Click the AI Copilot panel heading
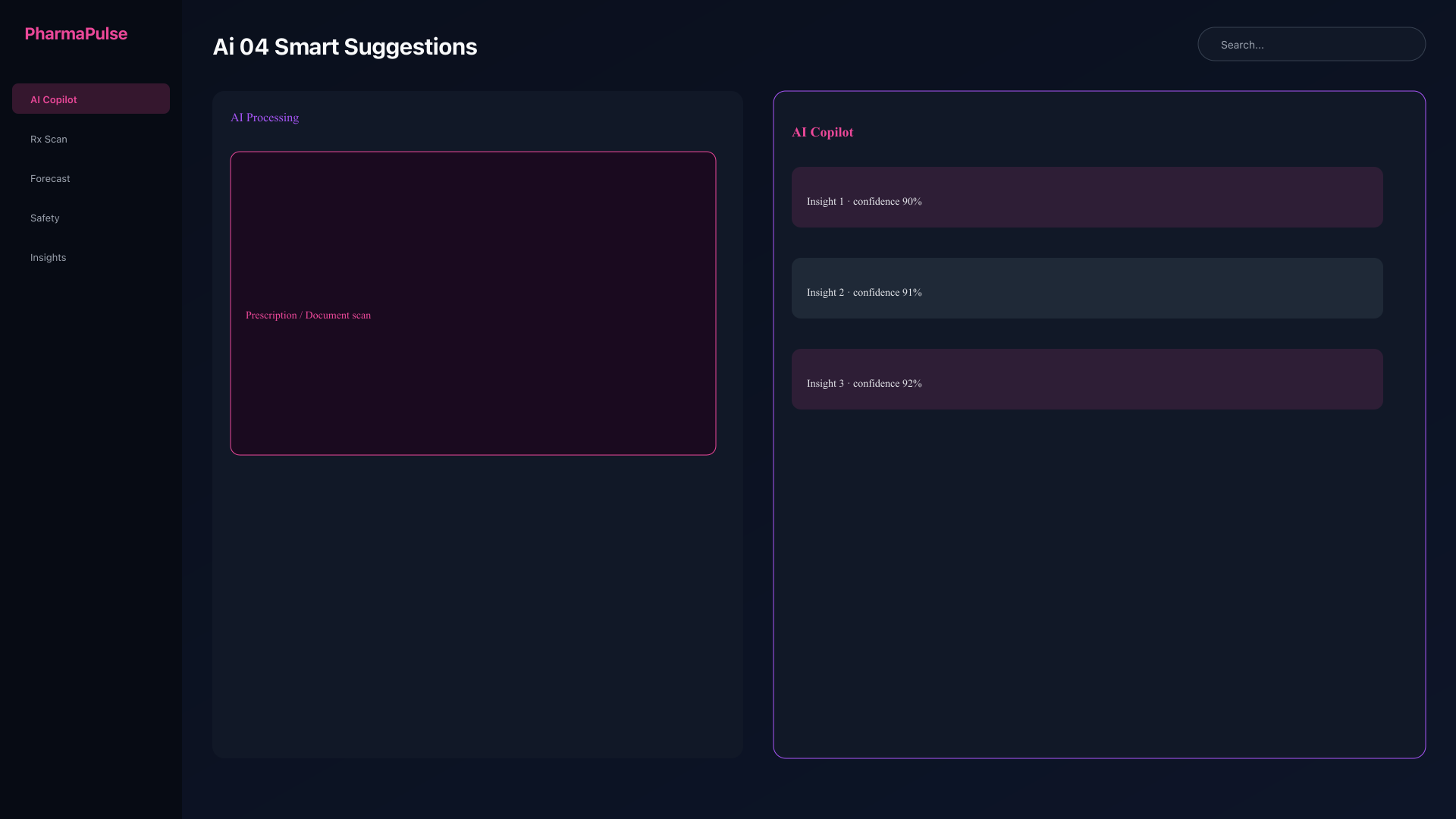This screenshot has height=819, width=1456. coord(822,132)
